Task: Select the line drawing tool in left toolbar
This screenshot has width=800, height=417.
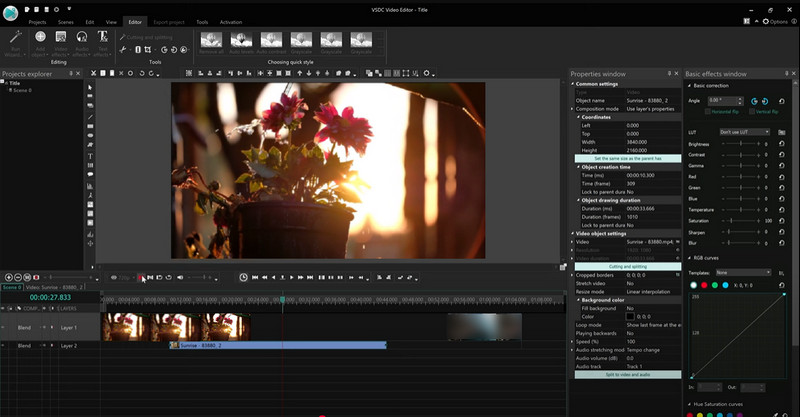Action: click(90, 117)
